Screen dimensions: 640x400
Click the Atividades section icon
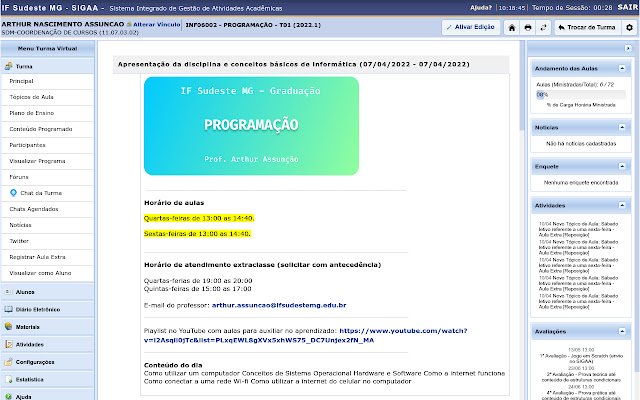coord(9,344)
